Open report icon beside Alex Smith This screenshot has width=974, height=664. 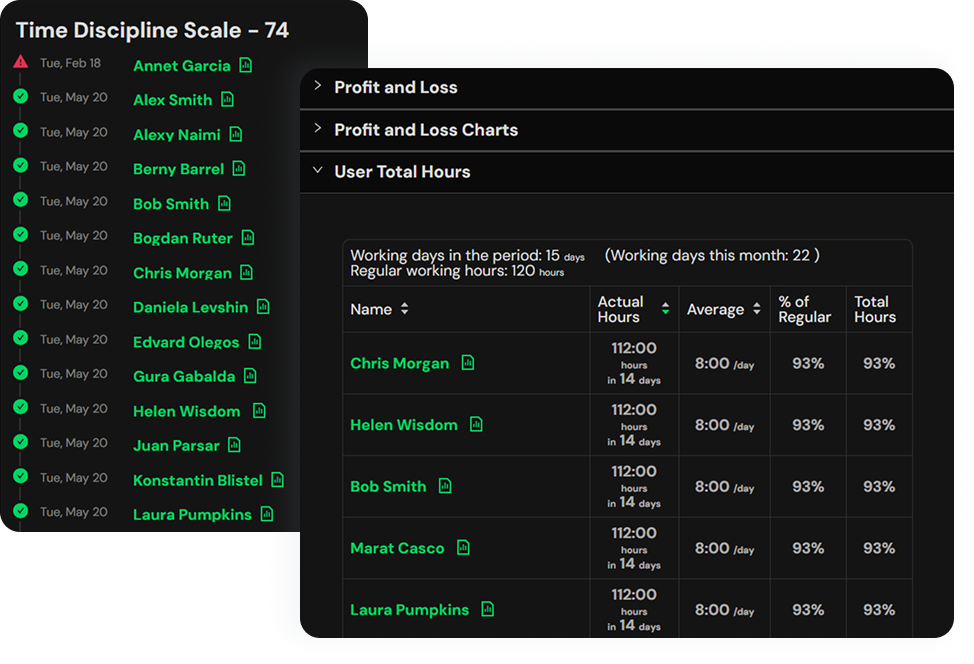pos(228,100)
